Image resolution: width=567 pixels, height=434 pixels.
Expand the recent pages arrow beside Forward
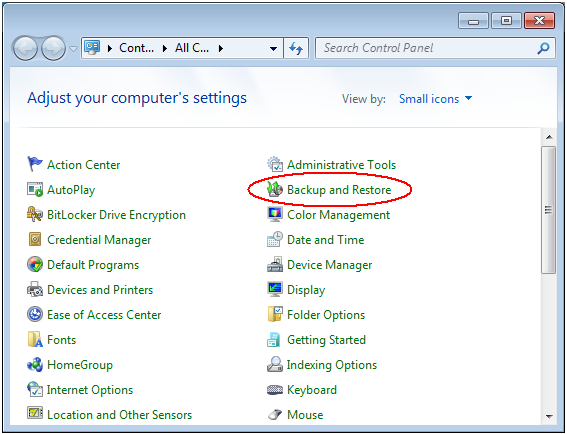[x=73, y=48]
